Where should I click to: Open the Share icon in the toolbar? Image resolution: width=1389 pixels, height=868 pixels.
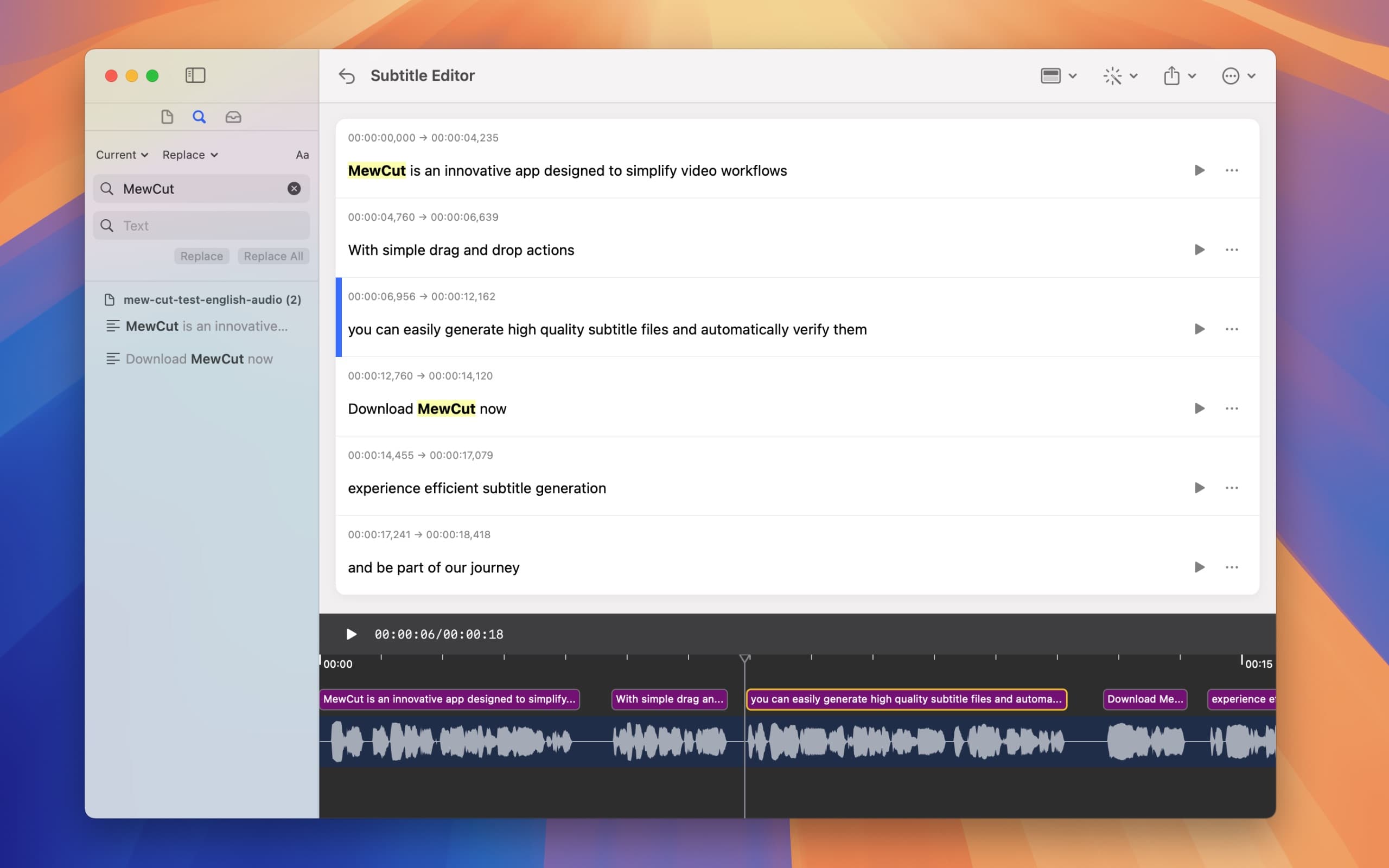[1171, 75]
